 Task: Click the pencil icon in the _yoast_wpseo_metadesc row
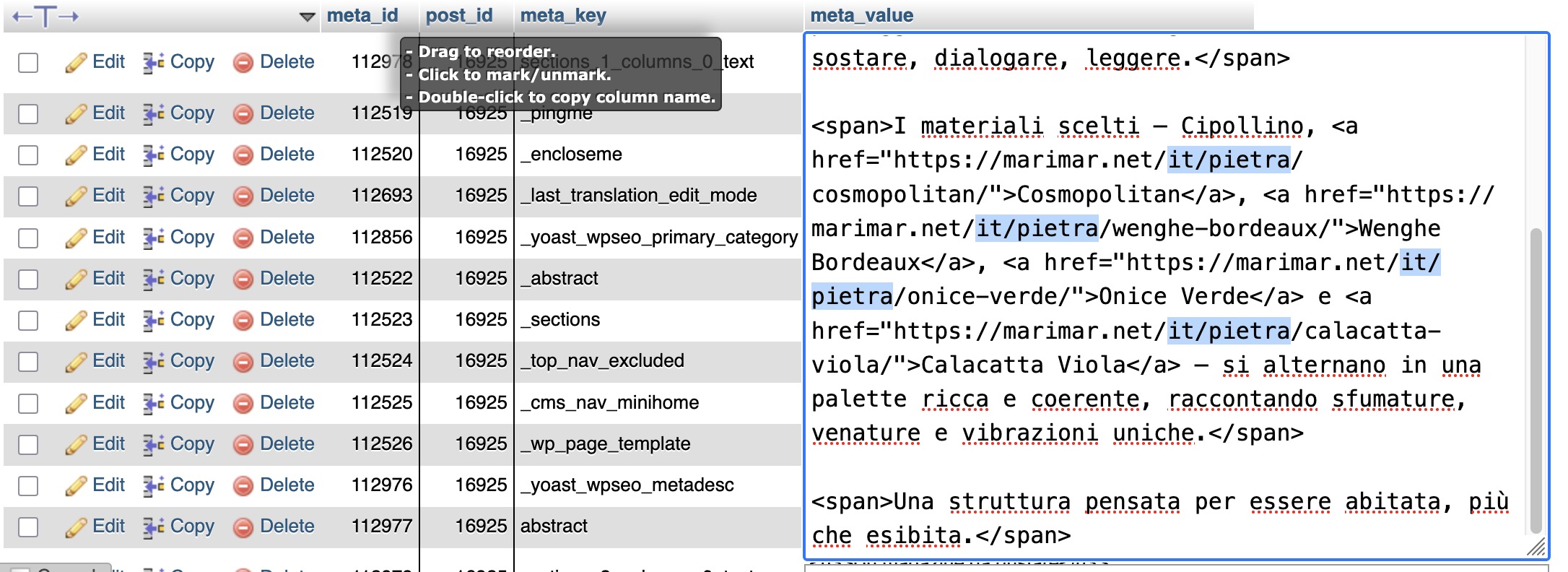(x=76, y=486)
